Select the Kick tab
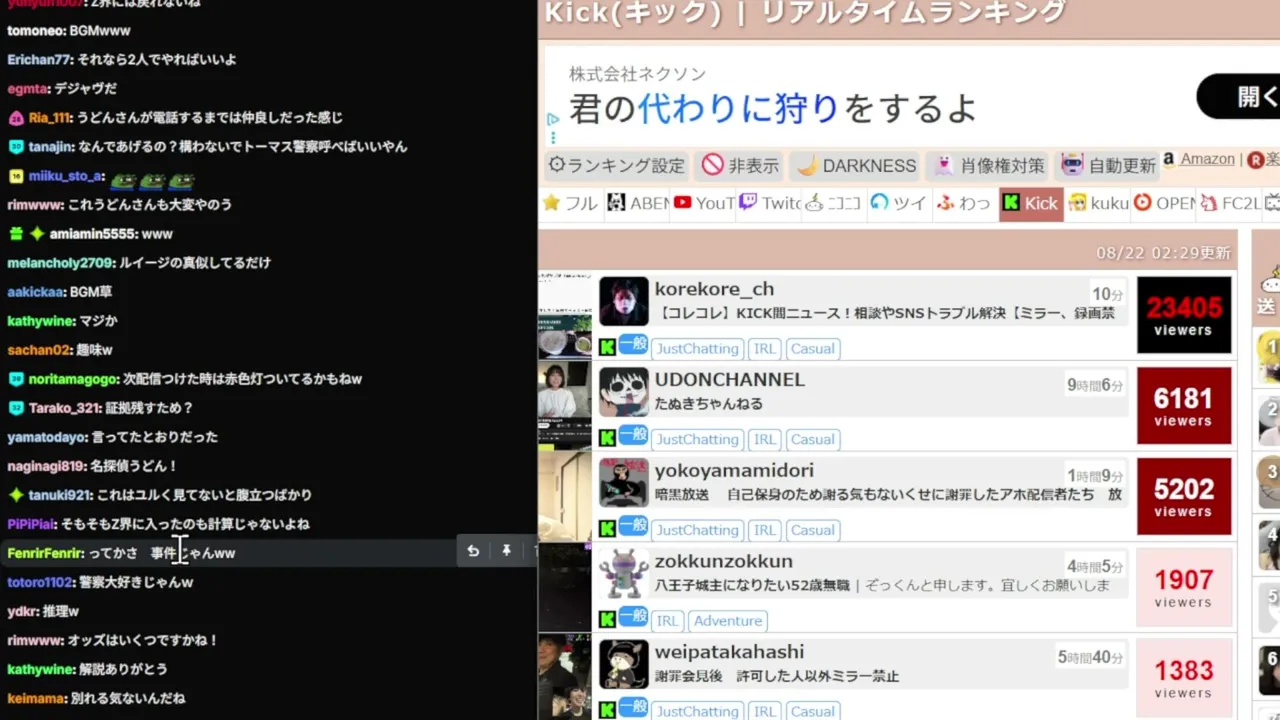Viewport: 1280px width, 720px height. [1031, 203]
